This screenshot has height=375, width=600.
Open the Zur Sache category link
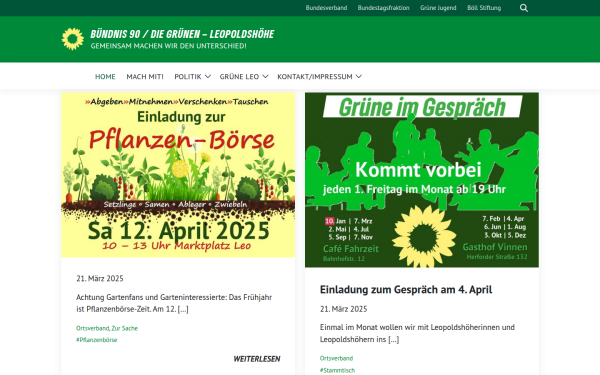(125, 328)
